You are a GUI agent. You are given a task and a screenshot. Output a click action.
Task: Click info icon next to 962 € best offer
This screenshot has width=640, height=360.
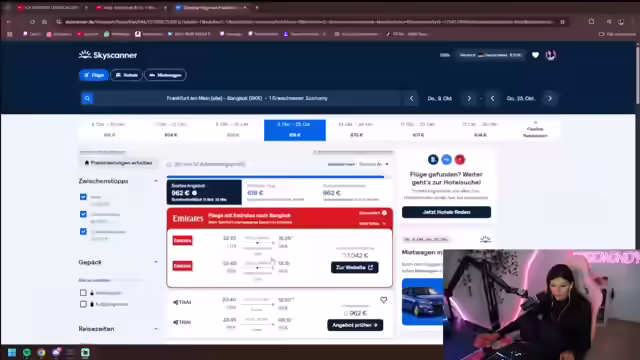195,193
